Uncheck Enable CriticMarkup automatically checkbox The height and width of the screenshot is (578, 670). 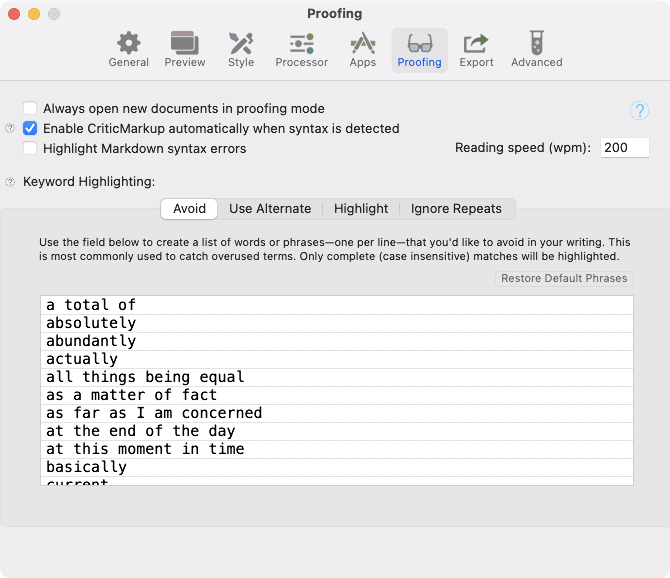click(30, 128)
